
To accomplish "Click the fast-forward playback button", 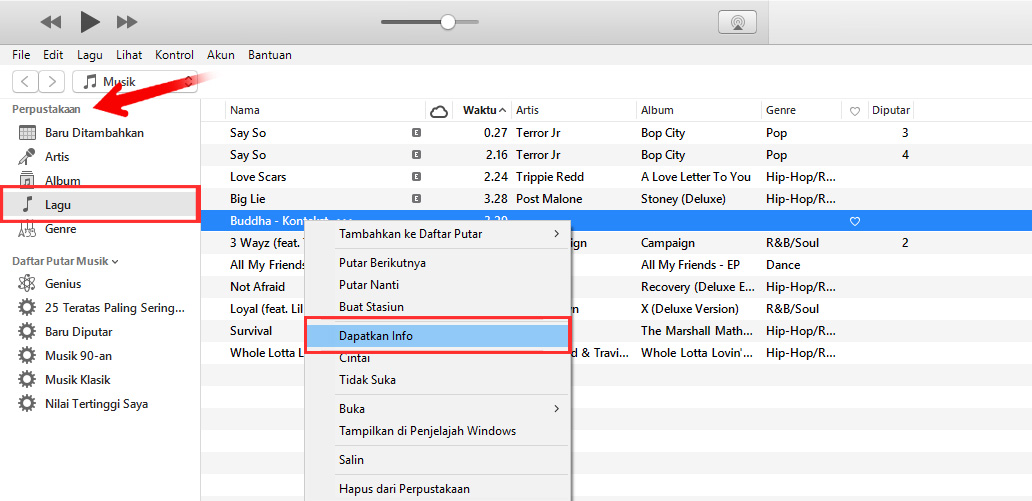I will pyautogui.click(x=126, y=22).
